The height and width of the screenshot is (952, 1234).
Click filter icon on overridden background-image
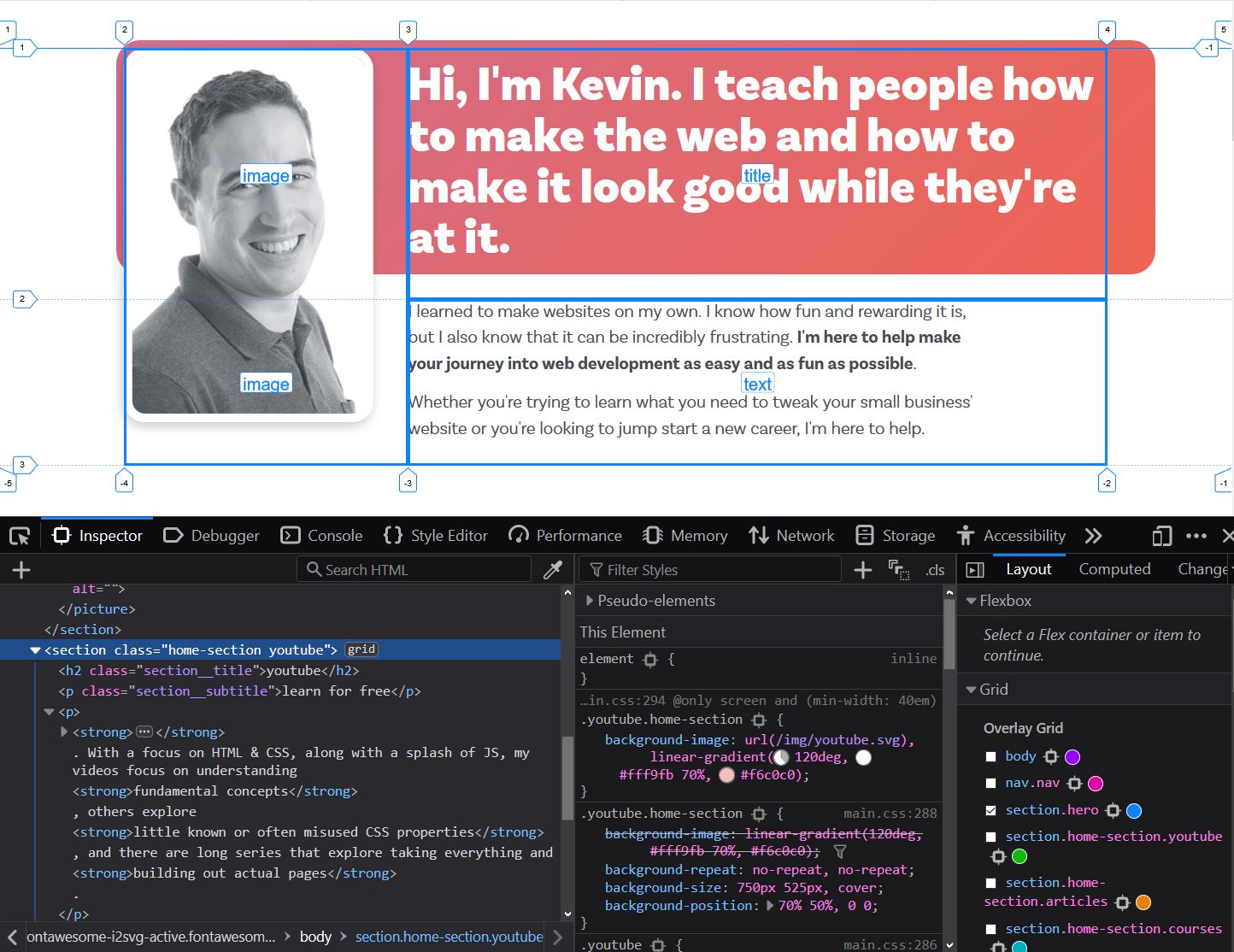(x=839, y=851)
